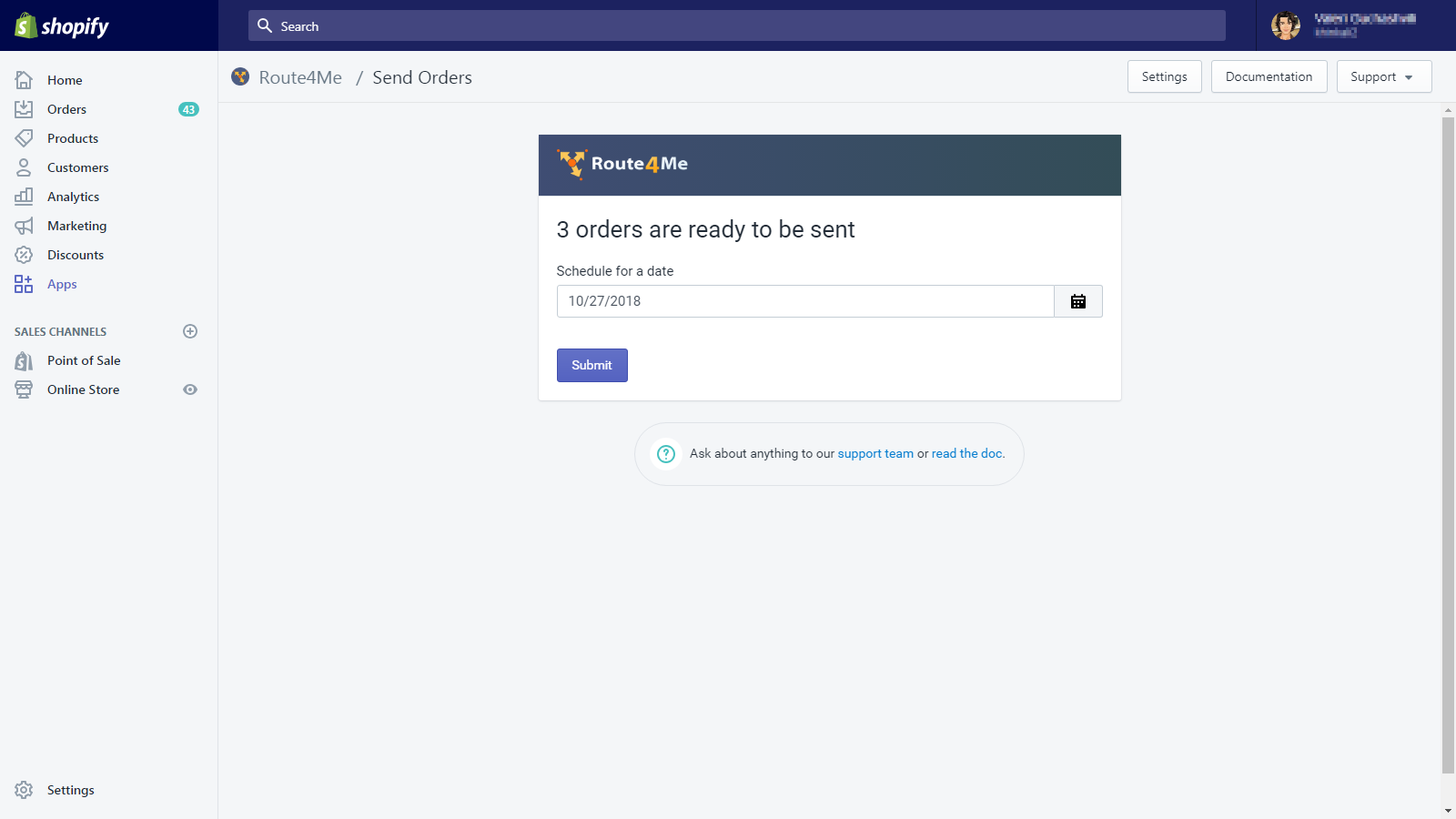Expand the Support dropdown

click(1384, 76)
